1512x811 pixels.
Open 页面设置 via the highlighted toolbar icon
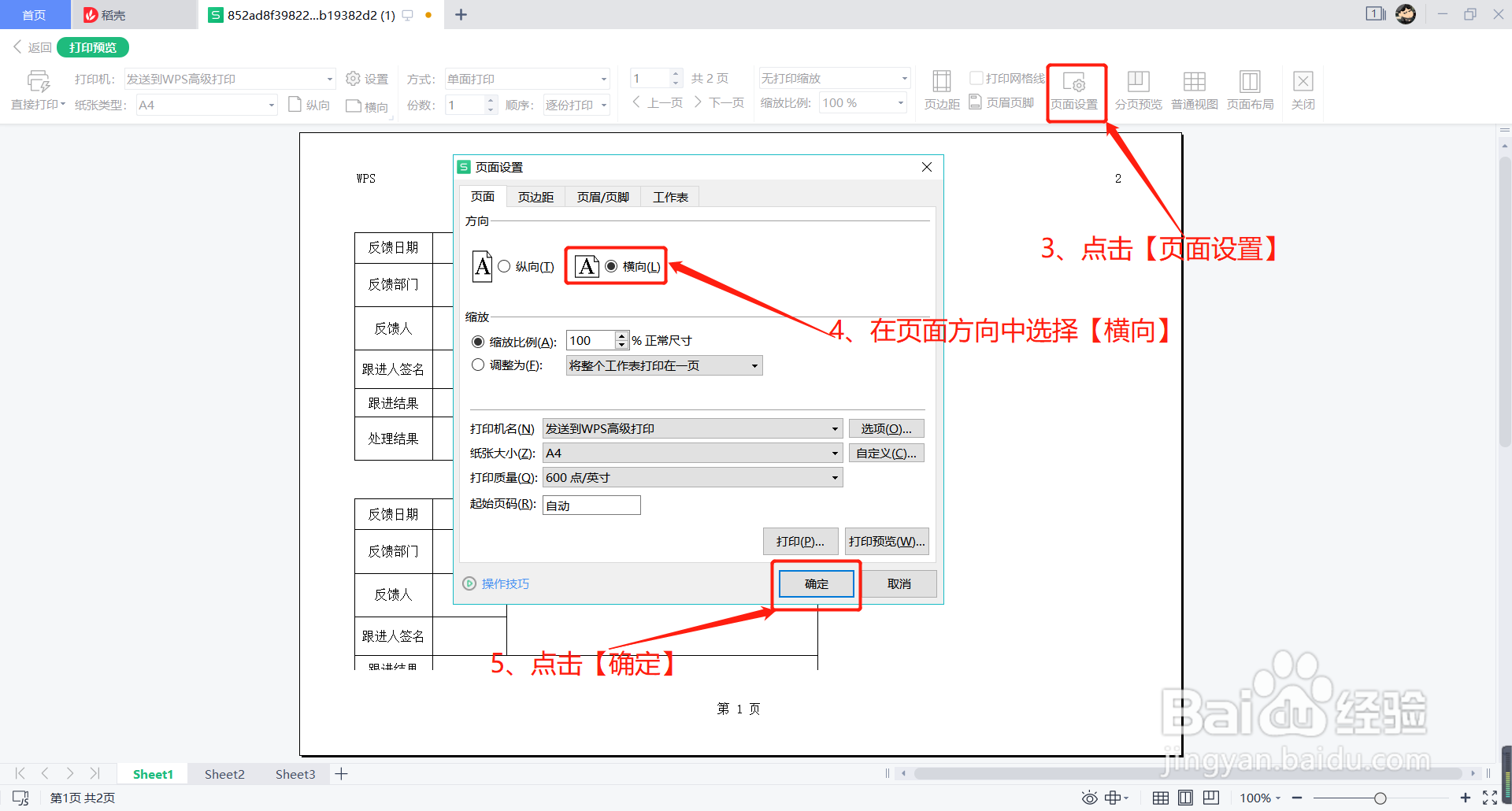1076,89
